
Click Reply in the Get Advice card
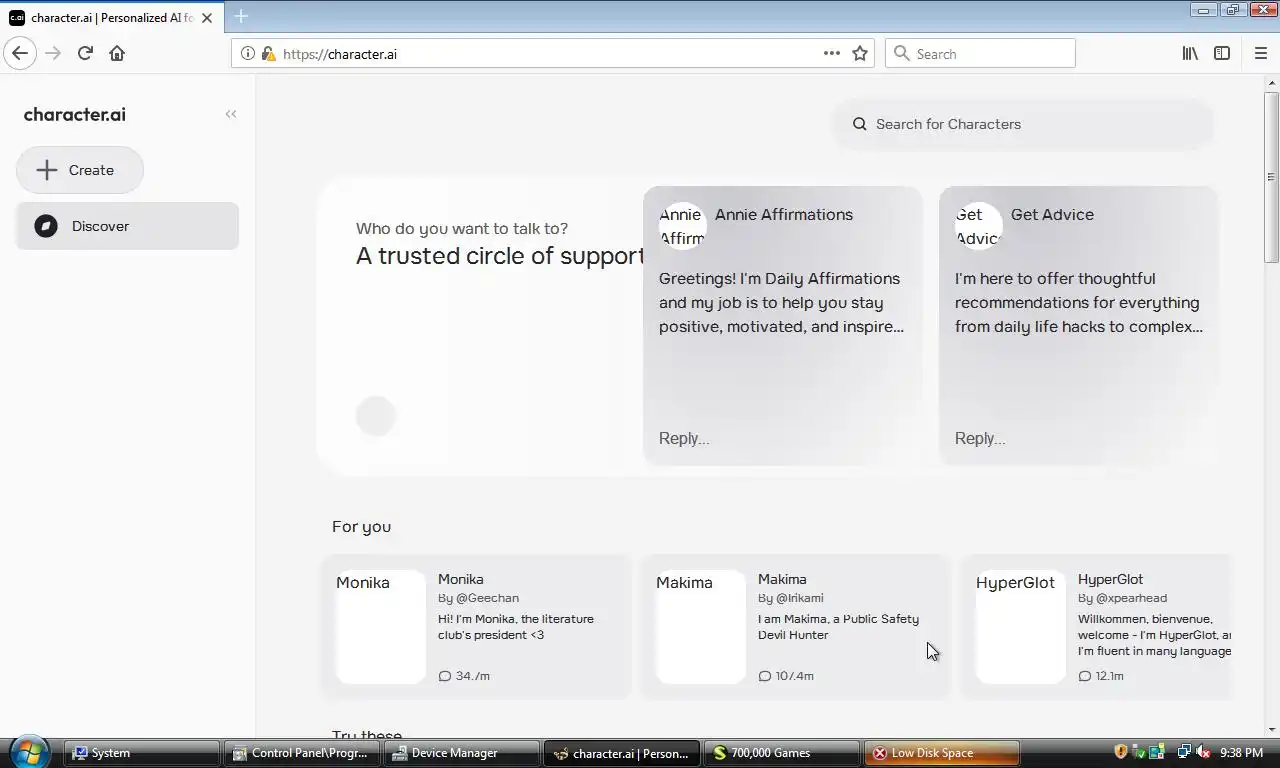[980, 438]
